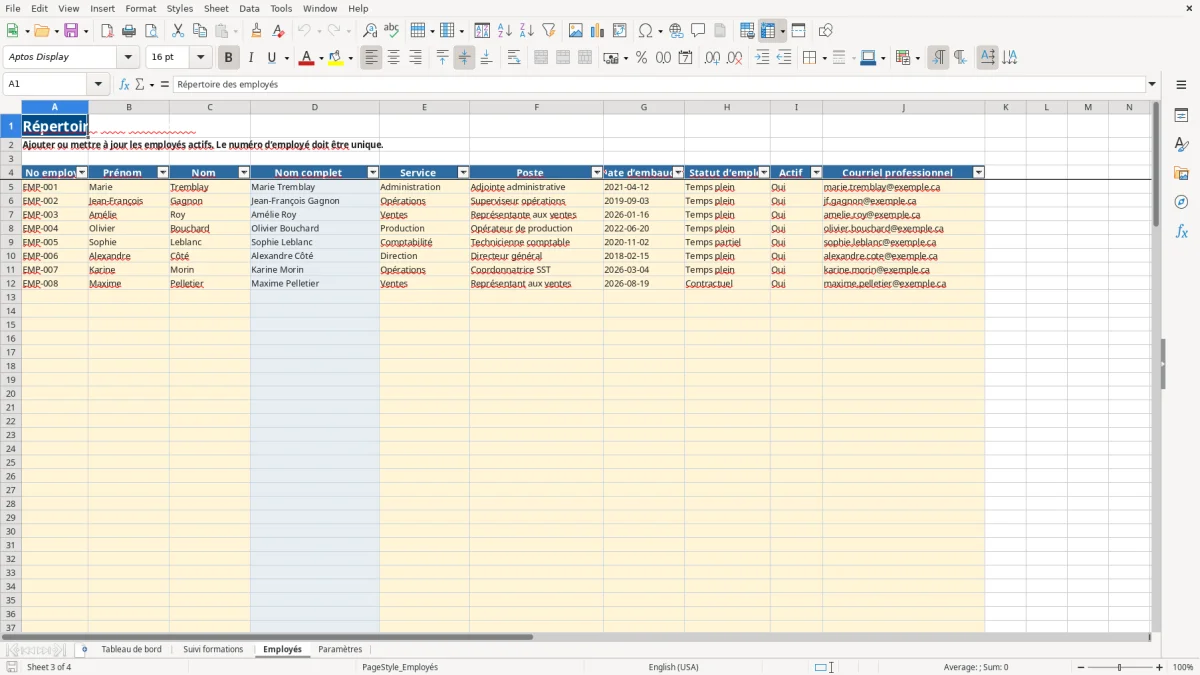Toggle AutoFilter funnel icon
Screen dimensions: 1200x675
[549, 31]
